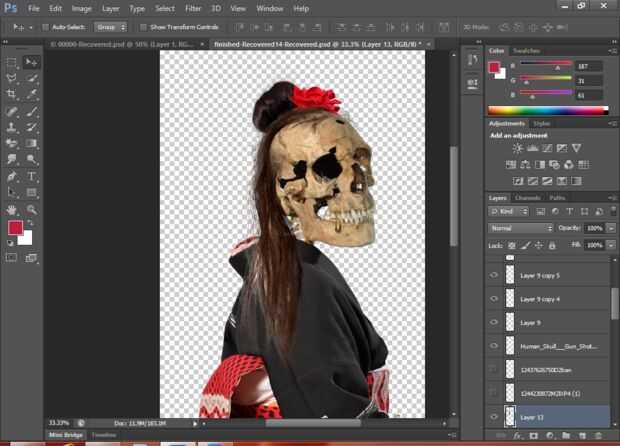620x446 pixels.
Task: Select the Crop tool
Action: (12, 95)
